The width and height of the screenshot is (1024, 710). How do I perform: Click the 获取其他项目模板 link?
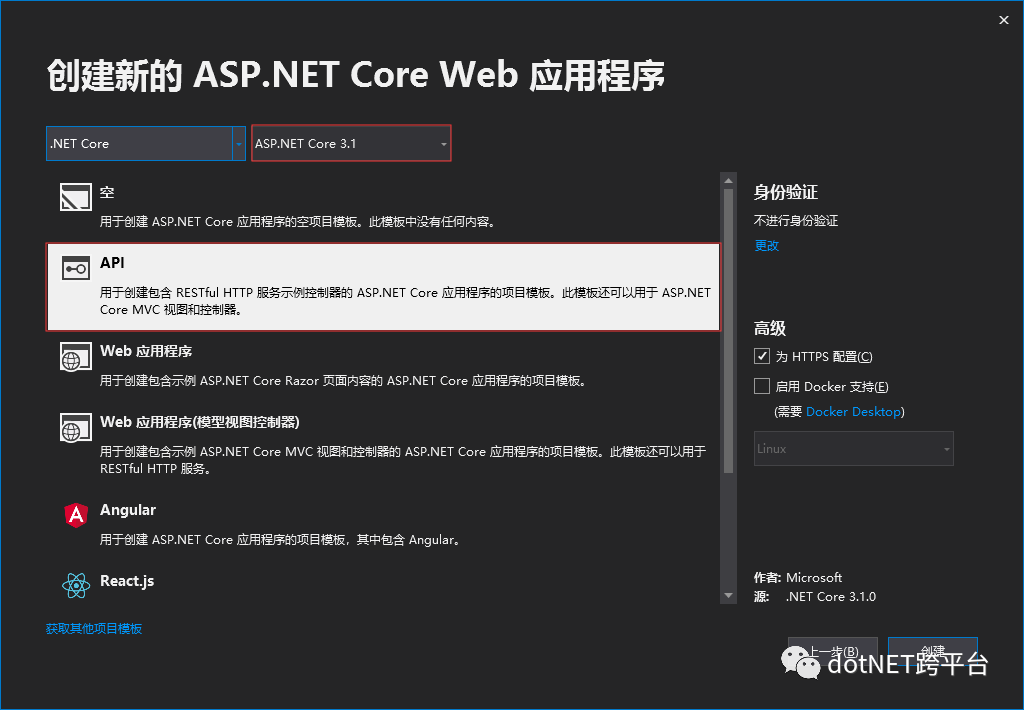coord(94,628)
